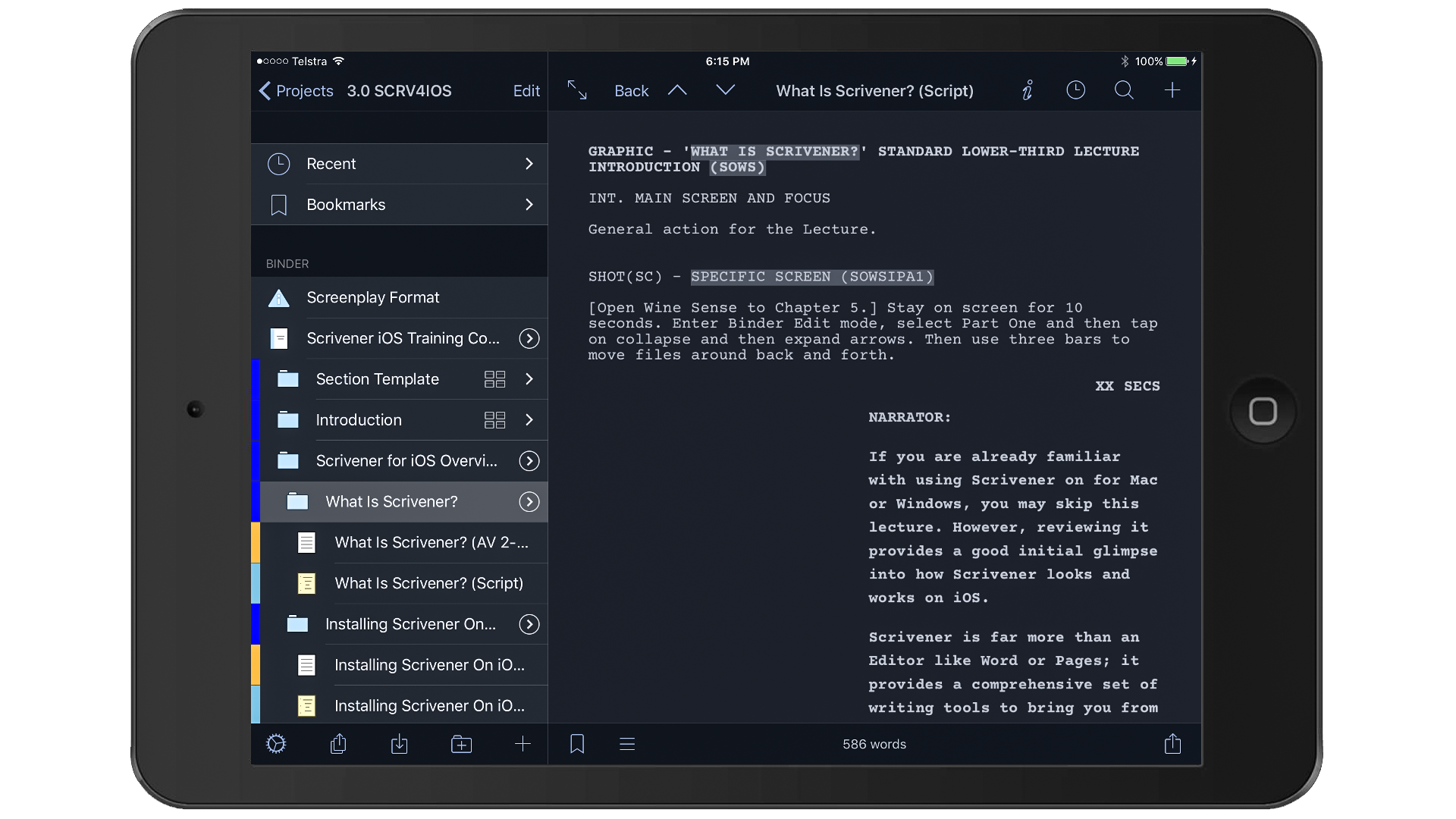Viewport: 1456px width, 819px height.
Task: Tap Edit in the binder header
Action: click(x=526, y=91)
